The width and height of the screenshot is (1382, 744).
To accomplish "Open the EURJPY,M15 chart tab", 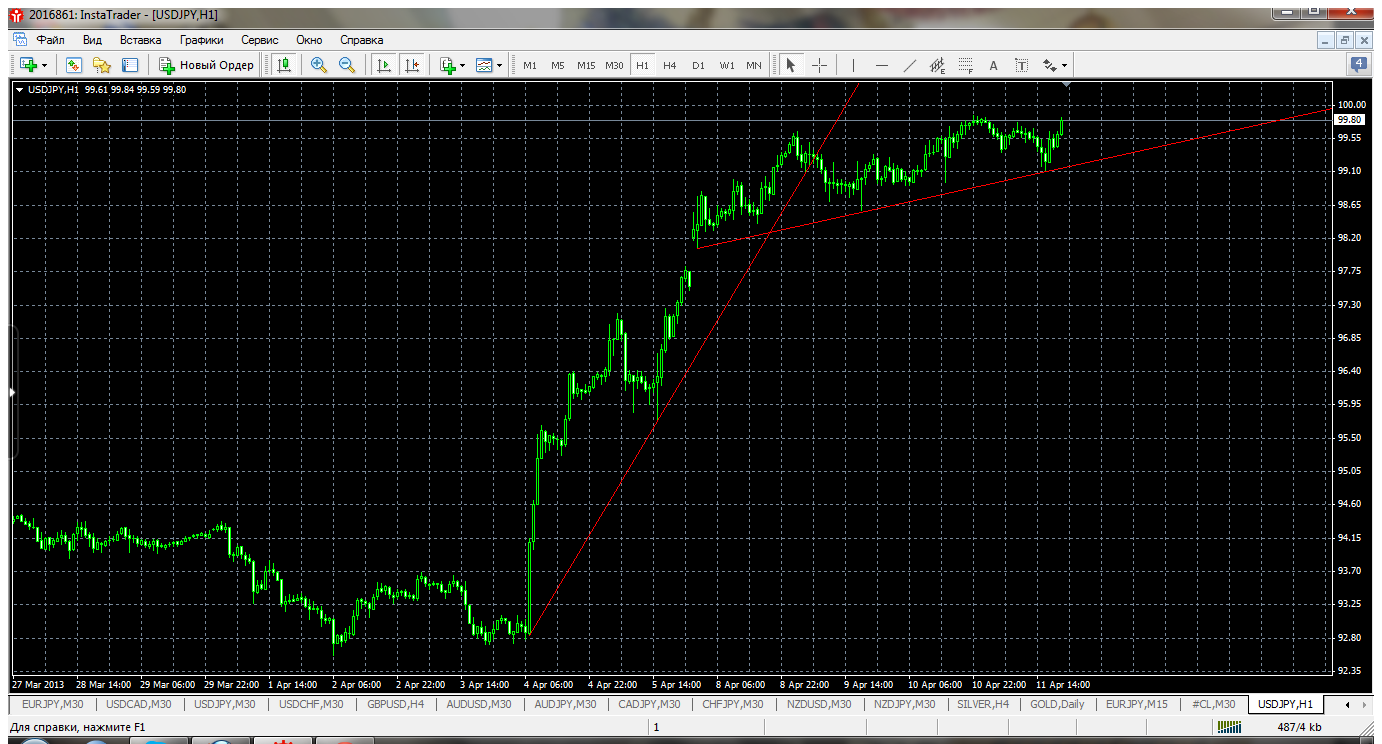I will [x=1136, y=705].
